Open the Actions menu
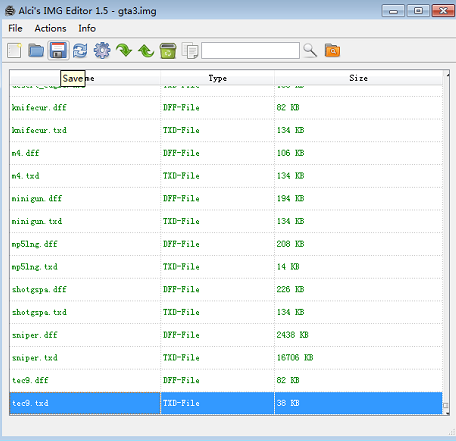This screenshot has width=456, height=441. click(x=50, y=28)
